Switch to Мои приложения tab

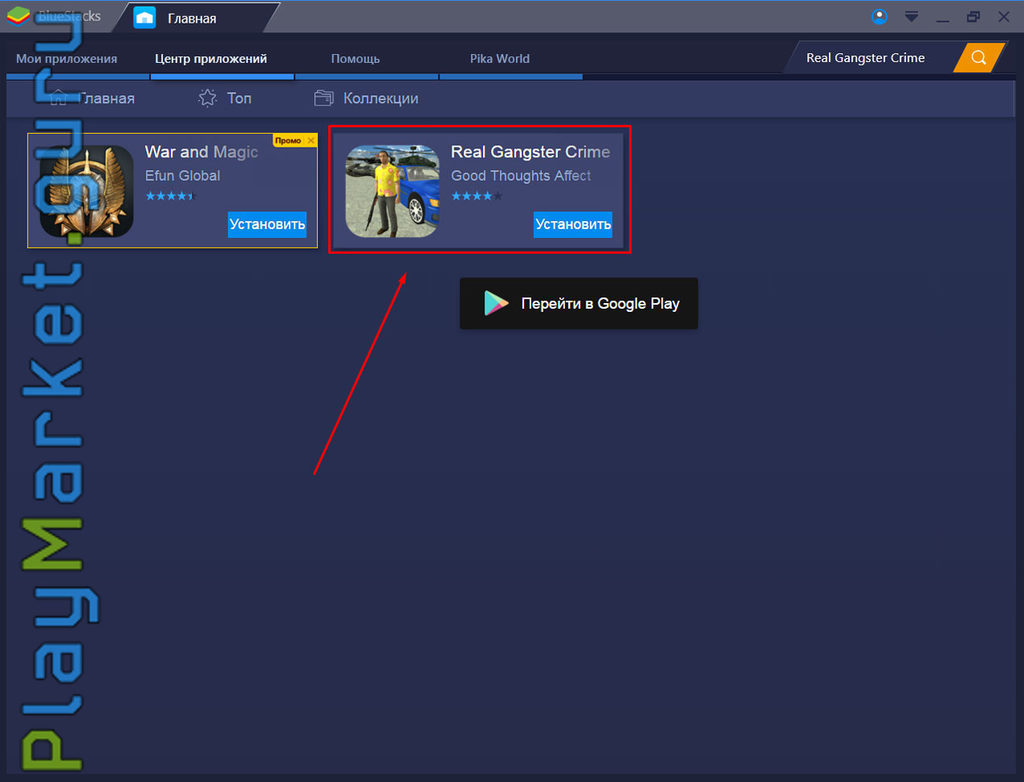tap(67, 59)
